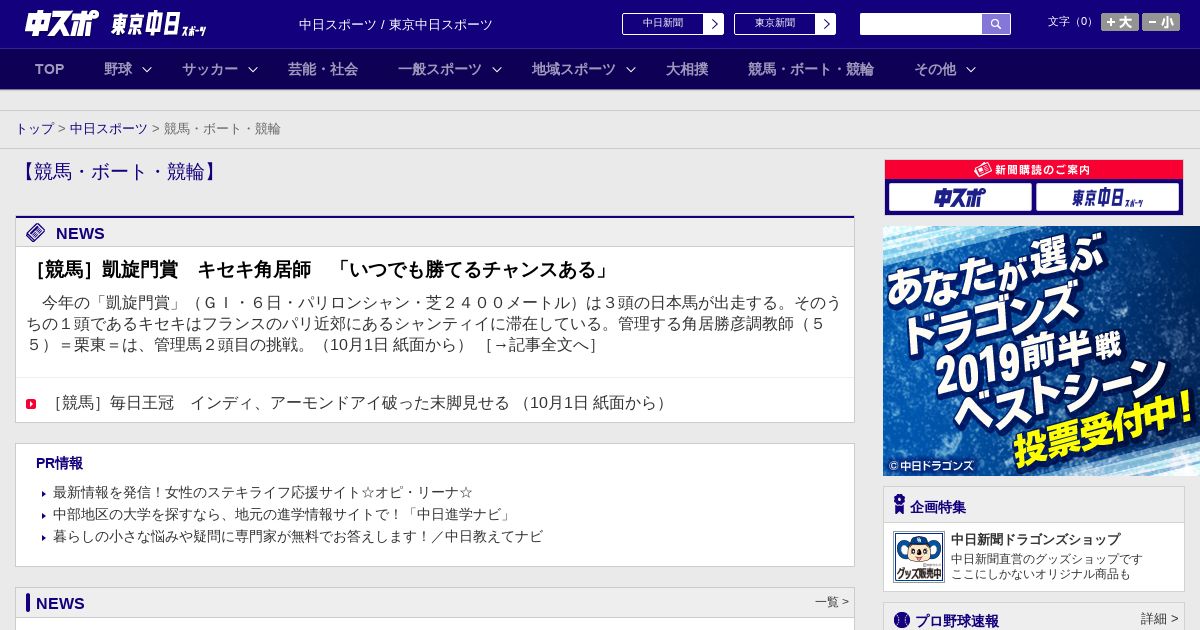Click the 中スポ logo in header
This screenshot has width=1200, height=630.
click(x=62, y=23)
